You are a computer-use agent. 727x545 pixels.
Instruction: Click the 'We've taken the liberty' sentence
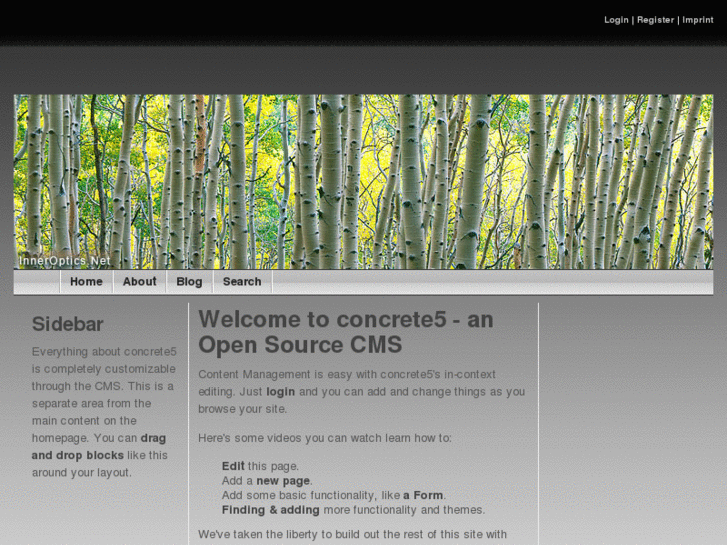coord(352,534)
